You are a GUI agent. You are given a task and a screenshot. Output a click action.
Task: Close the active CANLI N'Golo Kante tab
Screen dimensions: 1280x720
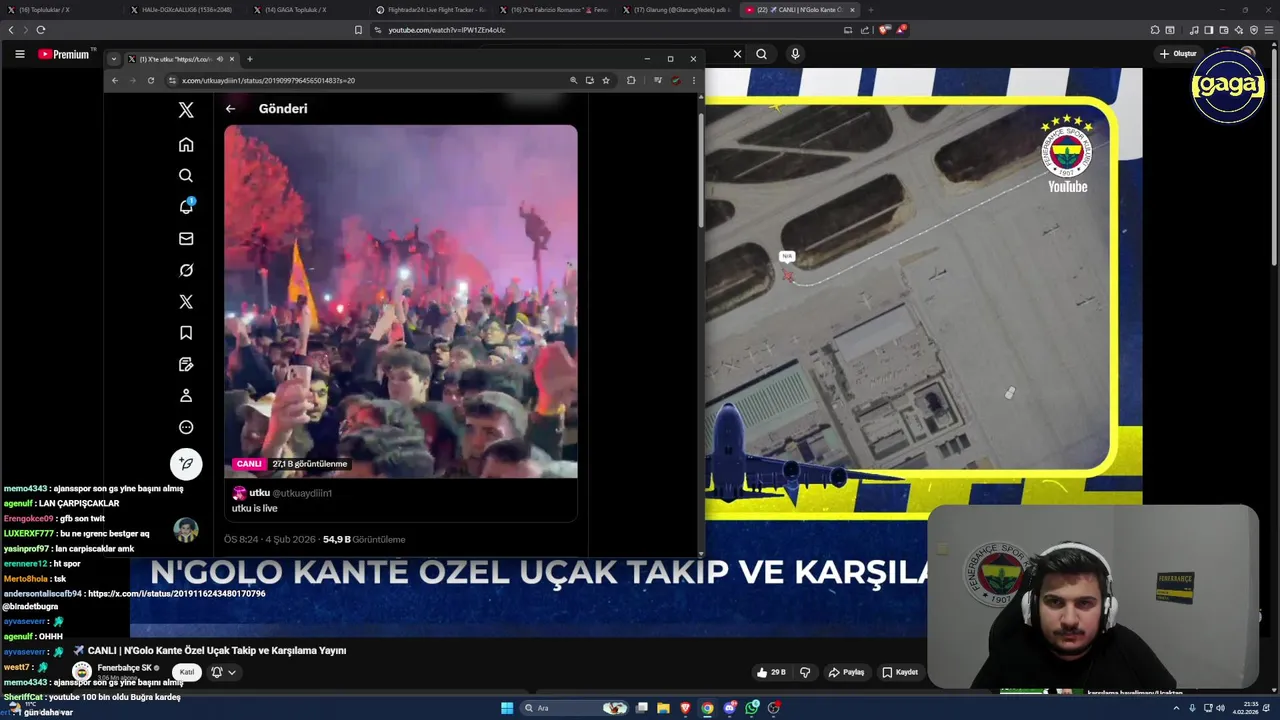click(x=852, y=10)
